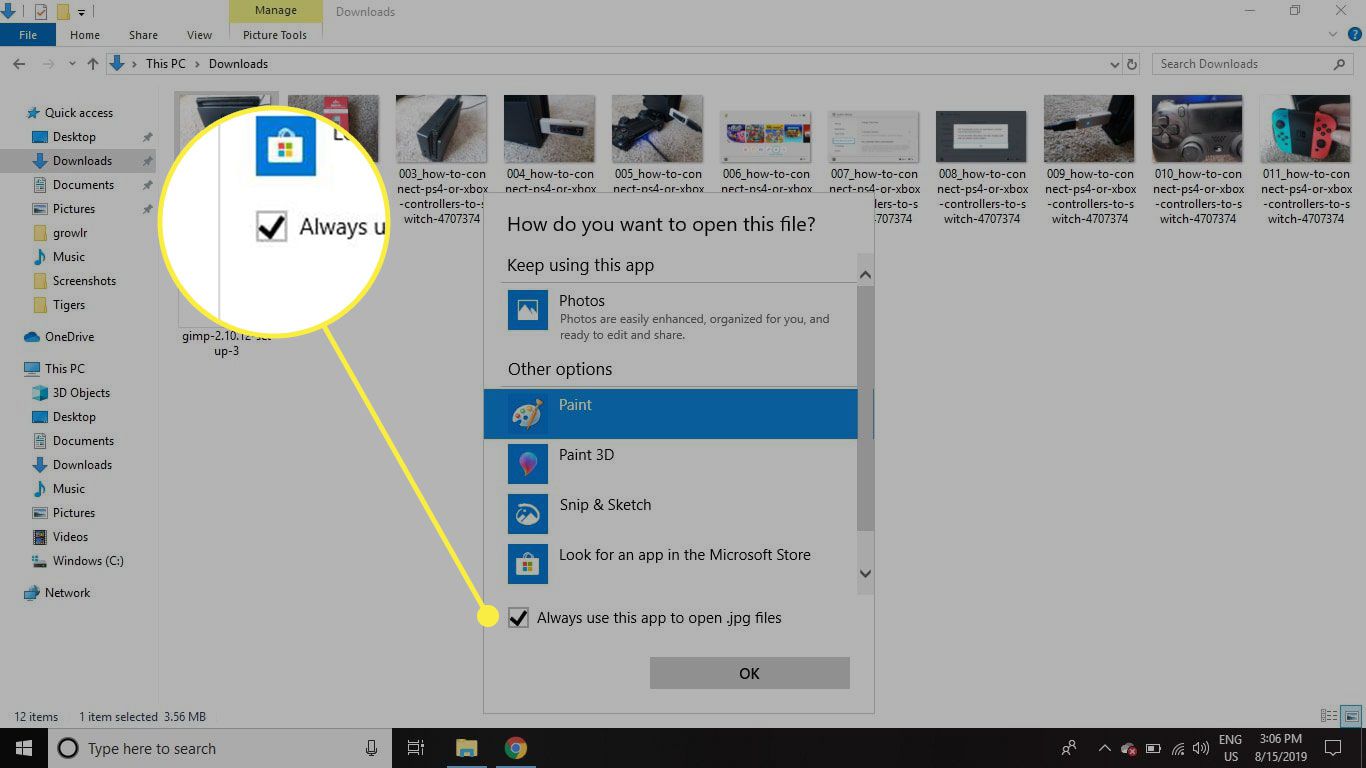Open Windows (C:) drive
This screenshot has height=768, width=1366.
pos(88,561)
